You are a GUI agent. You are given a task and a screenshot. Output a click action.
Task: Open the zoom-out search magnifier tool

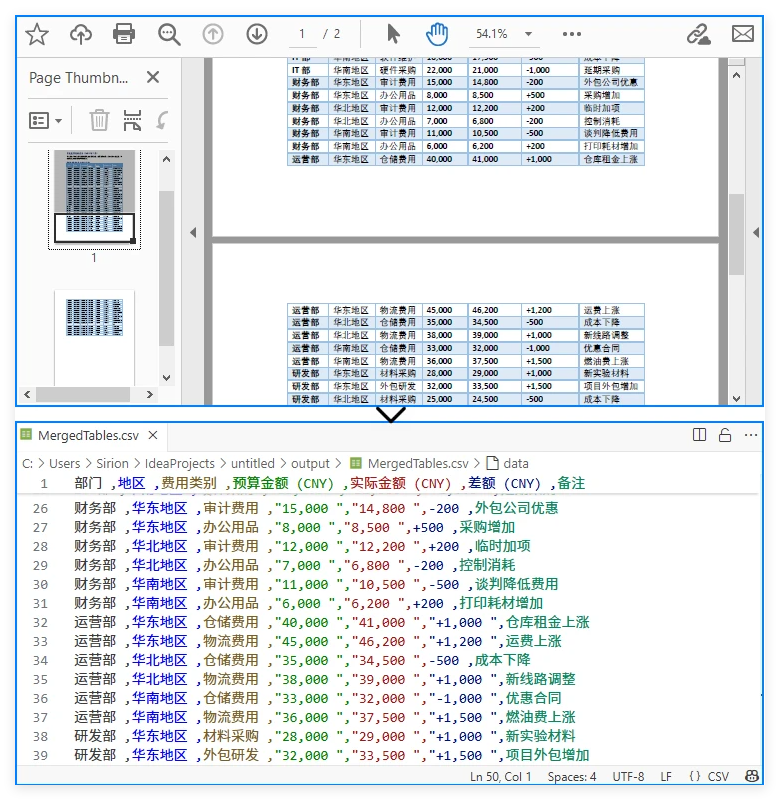(x=169, y=34)
